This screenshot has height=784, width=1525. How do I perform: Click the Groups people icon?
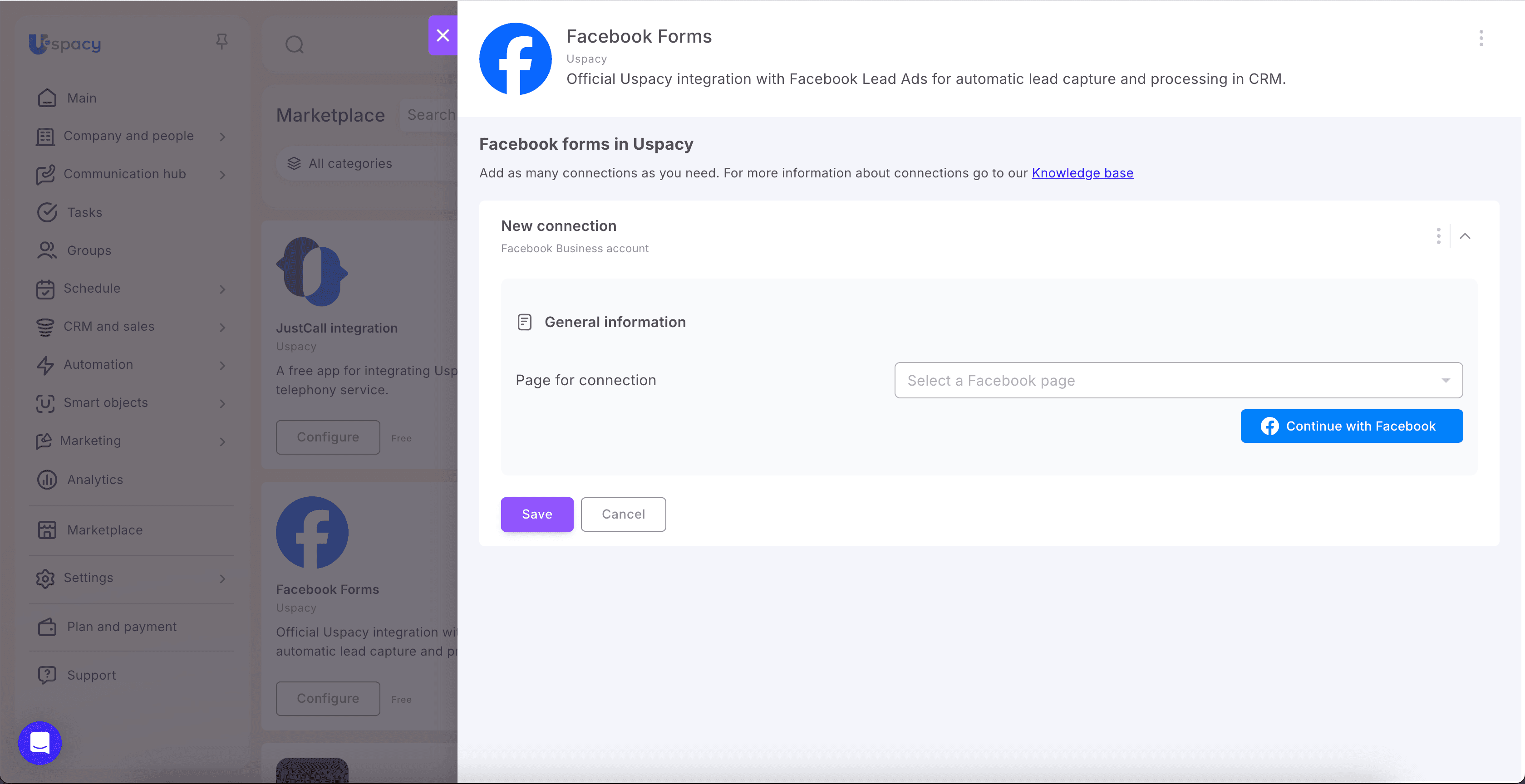(47, 250)
